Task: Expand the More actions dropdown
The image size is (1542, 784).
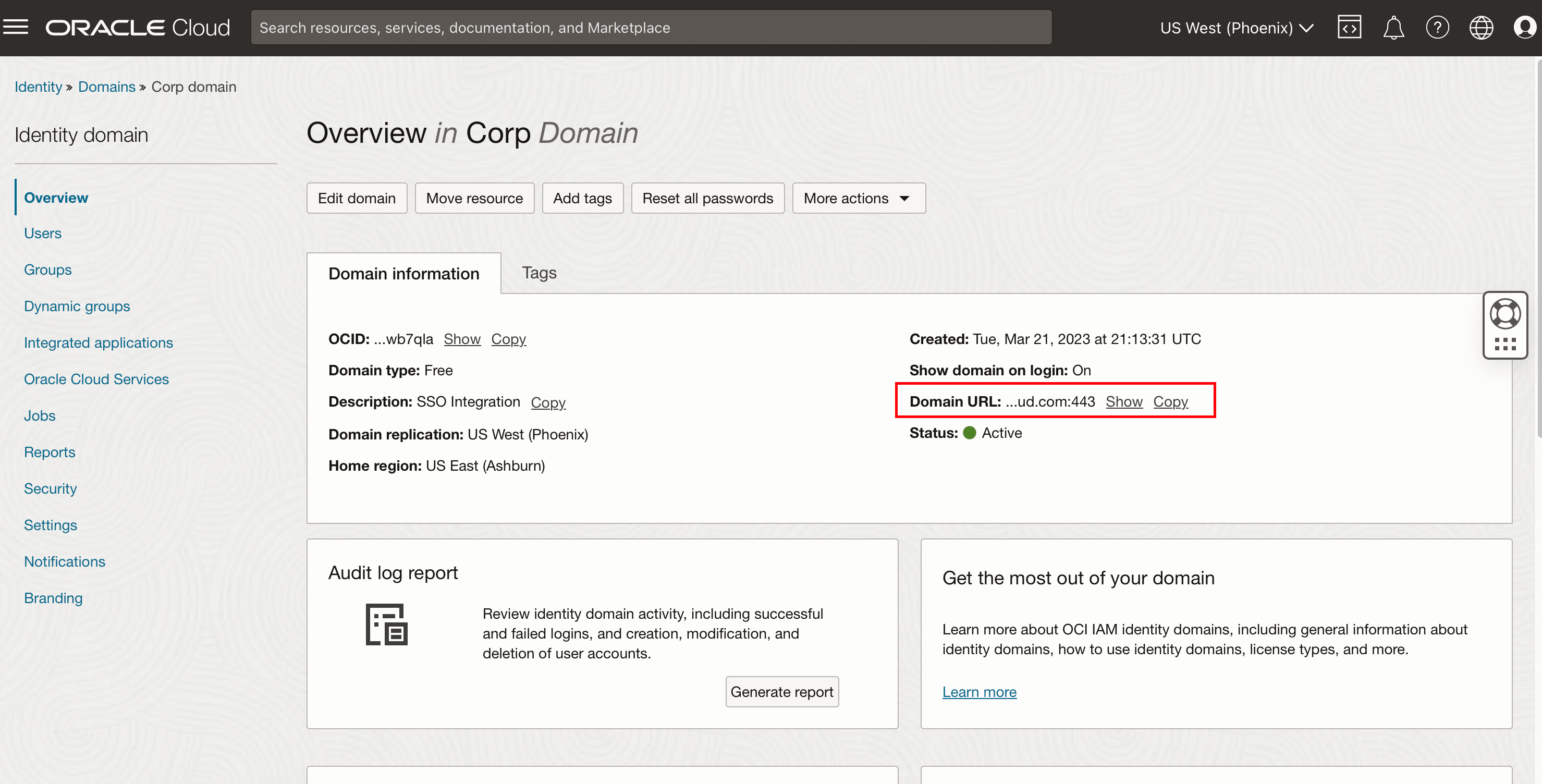Action: [859, 198]
